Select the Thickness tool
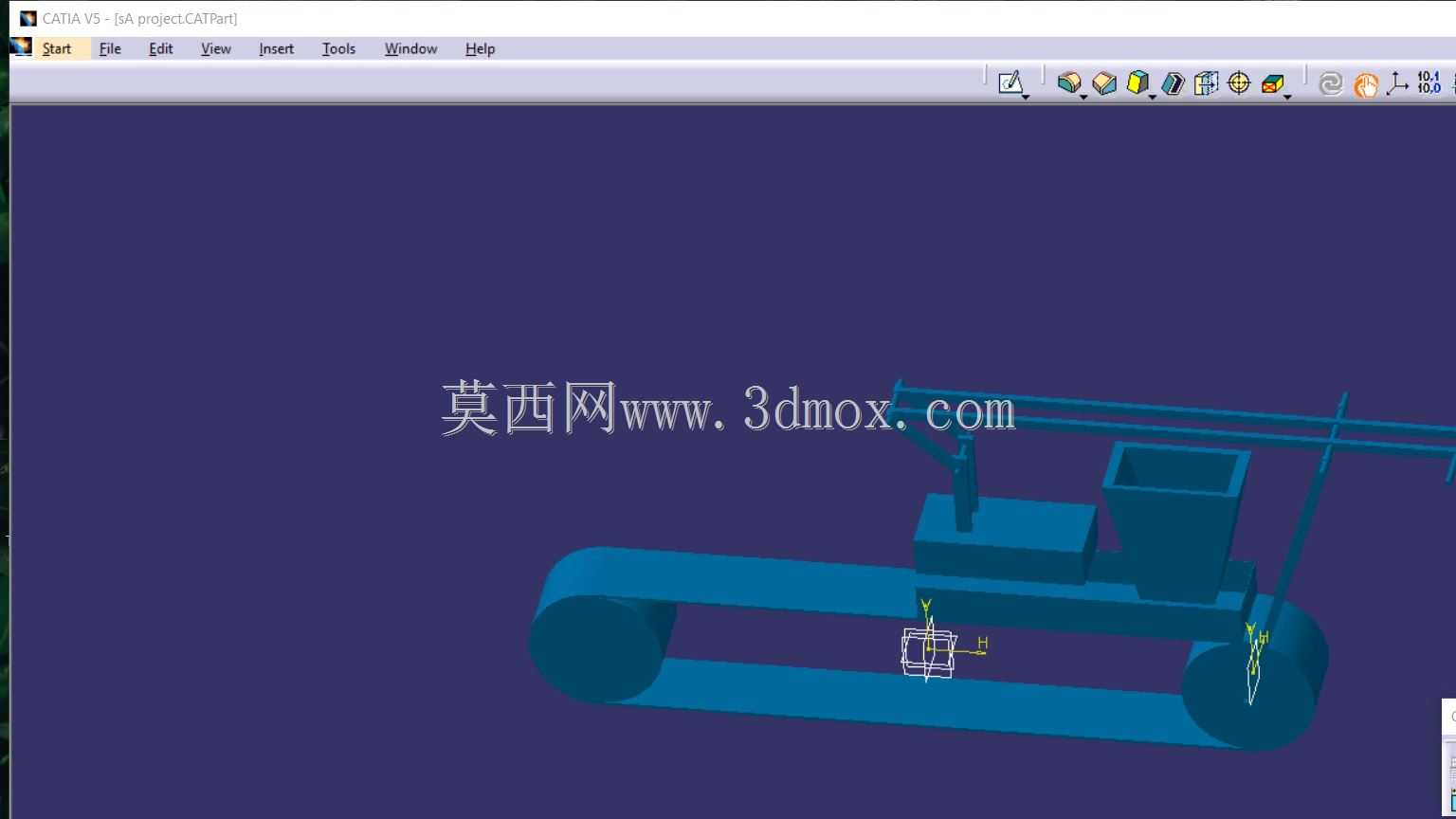Screen dimensions: 1456x819 [1206, 83]
